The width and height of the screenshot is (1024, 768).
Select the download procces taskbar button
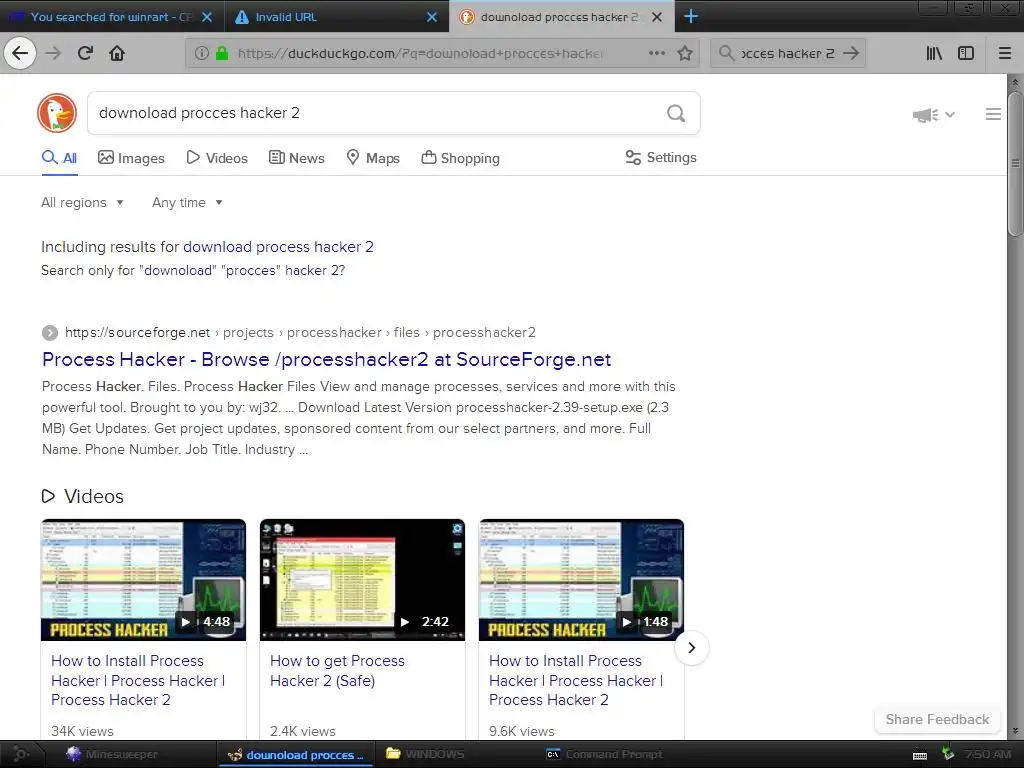click(295, 754)
